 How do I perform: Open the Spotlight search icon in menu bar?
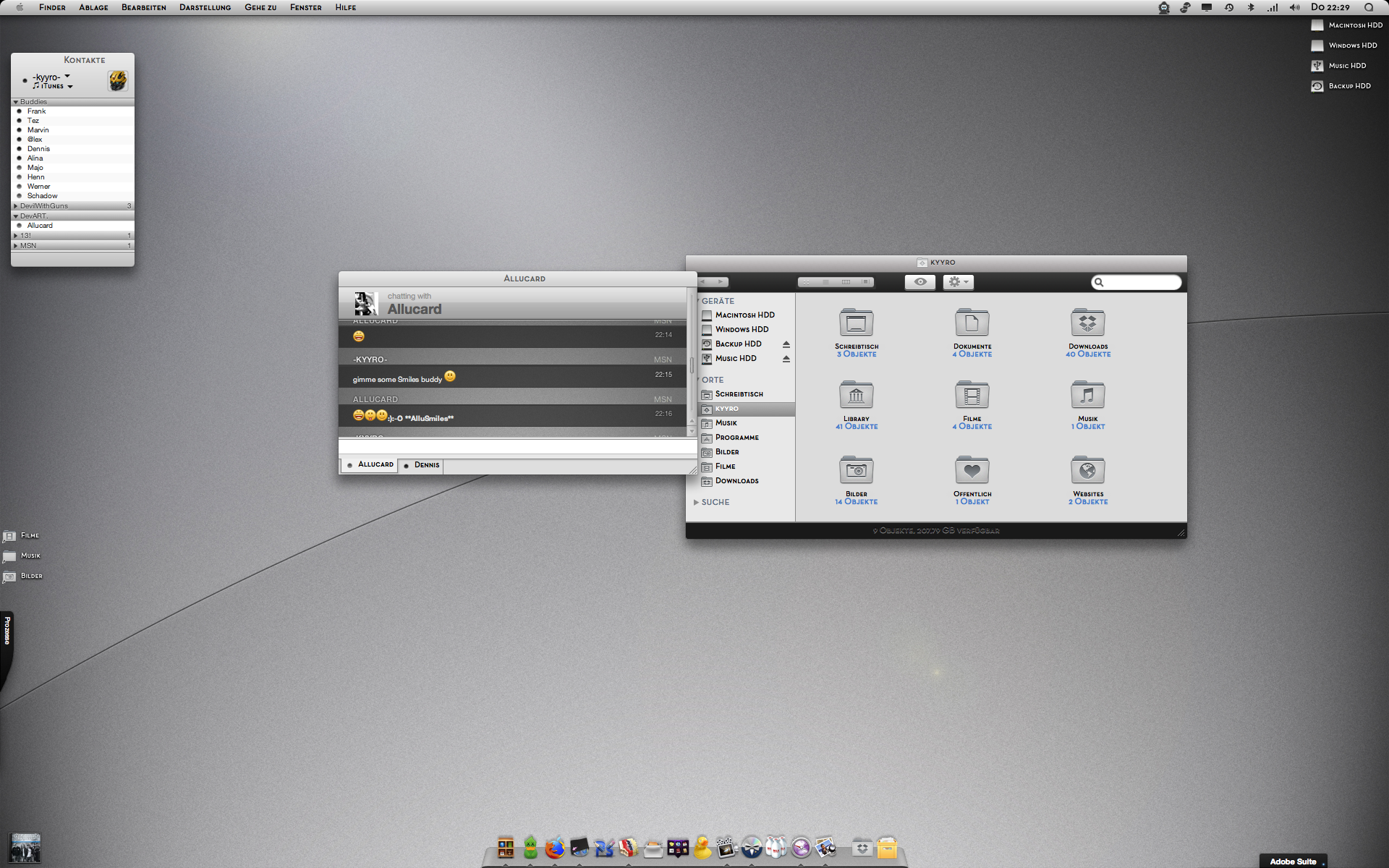[x=1369, y=7]
